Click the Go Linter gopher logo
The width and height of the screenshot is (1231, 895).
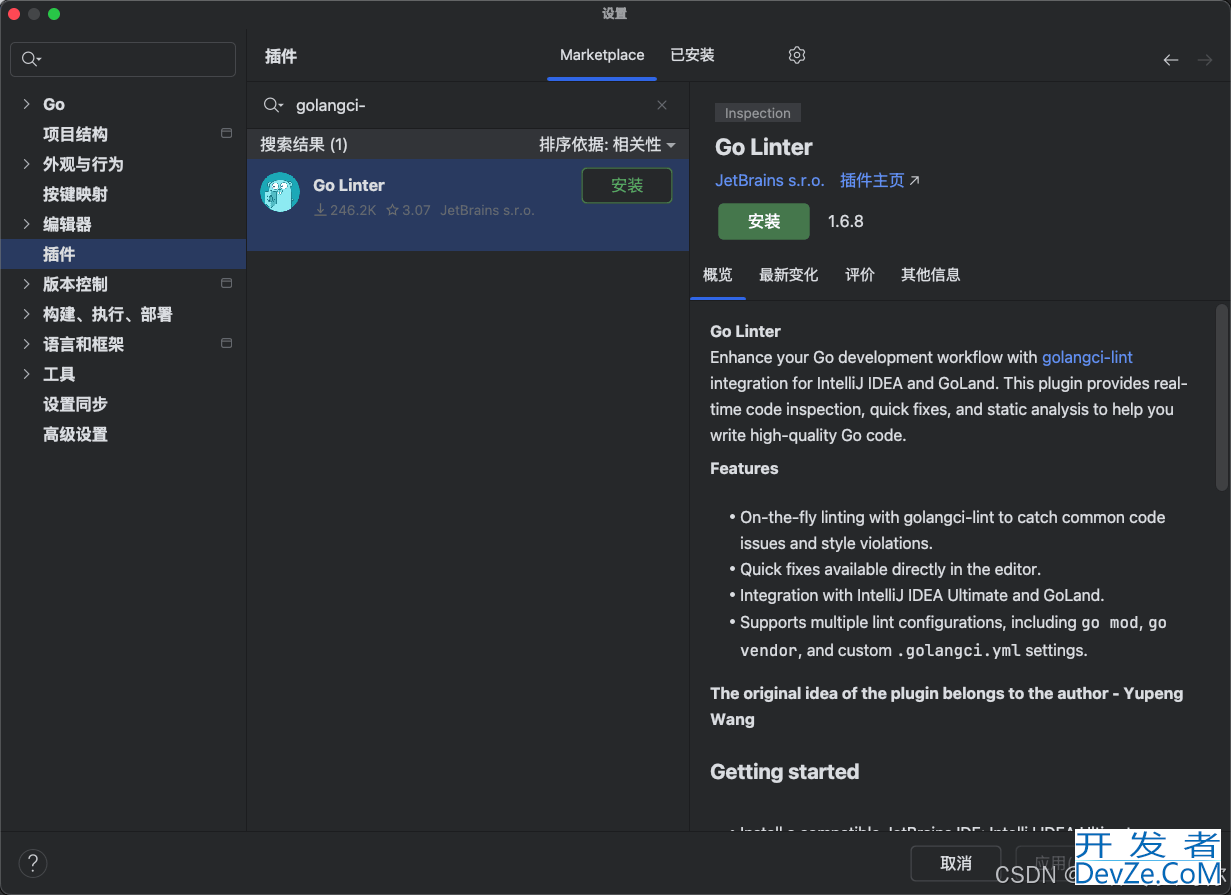pos(280,192)
